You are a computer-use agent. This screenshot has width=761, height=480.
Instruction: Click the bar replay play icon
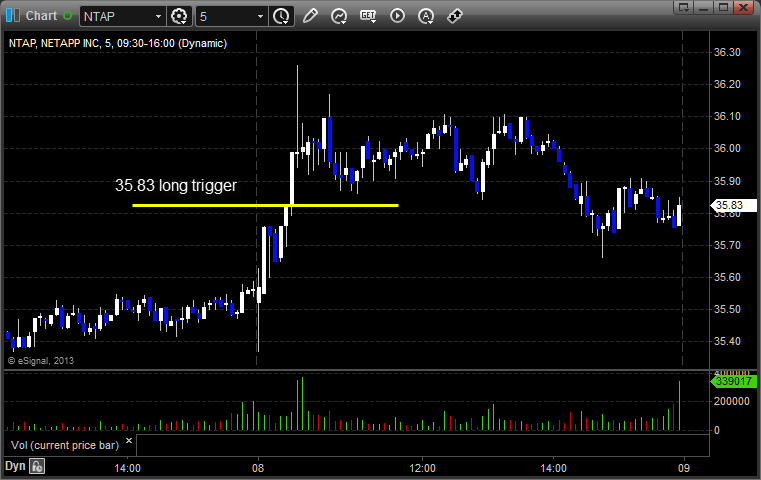pos(397,16)
